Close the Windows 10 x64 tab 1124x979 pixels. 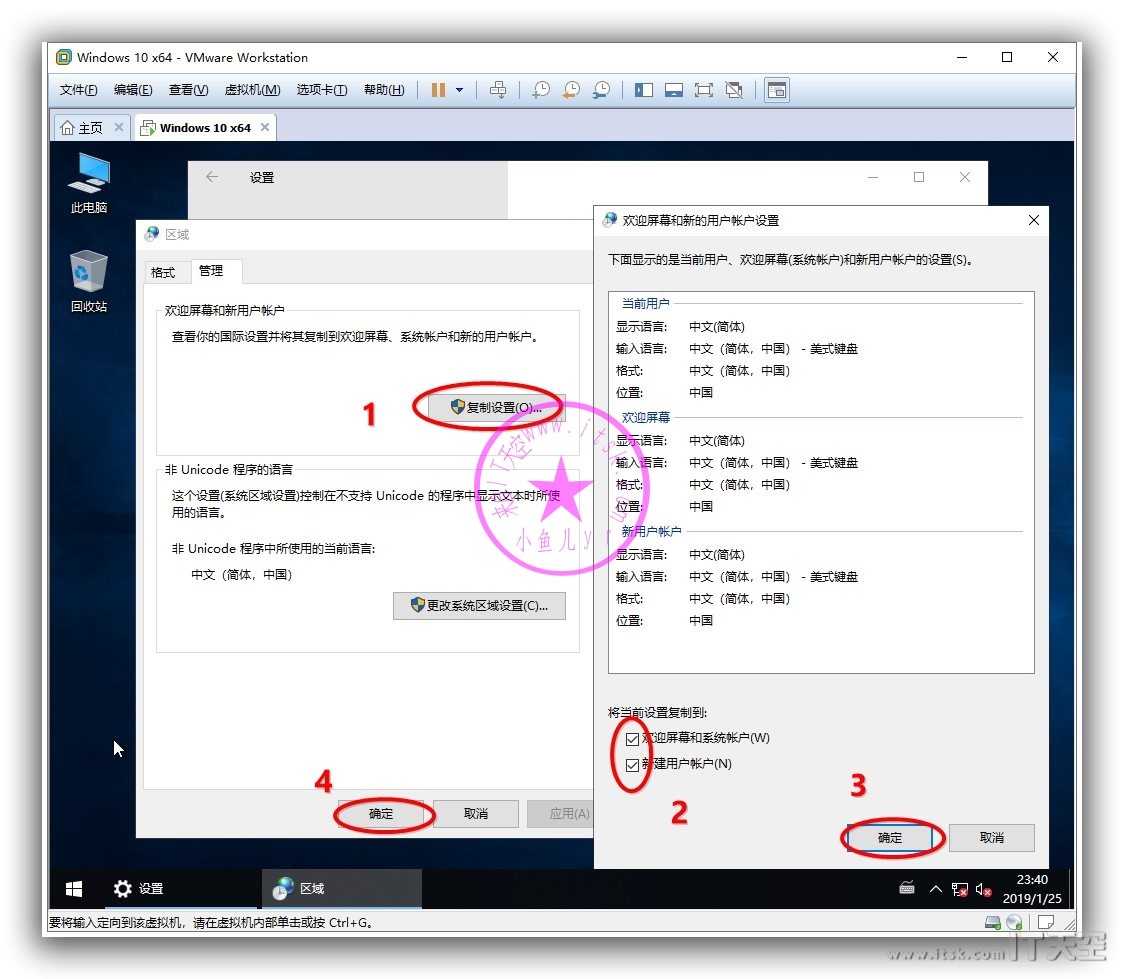pyautogui.click(x=265, y=127)
